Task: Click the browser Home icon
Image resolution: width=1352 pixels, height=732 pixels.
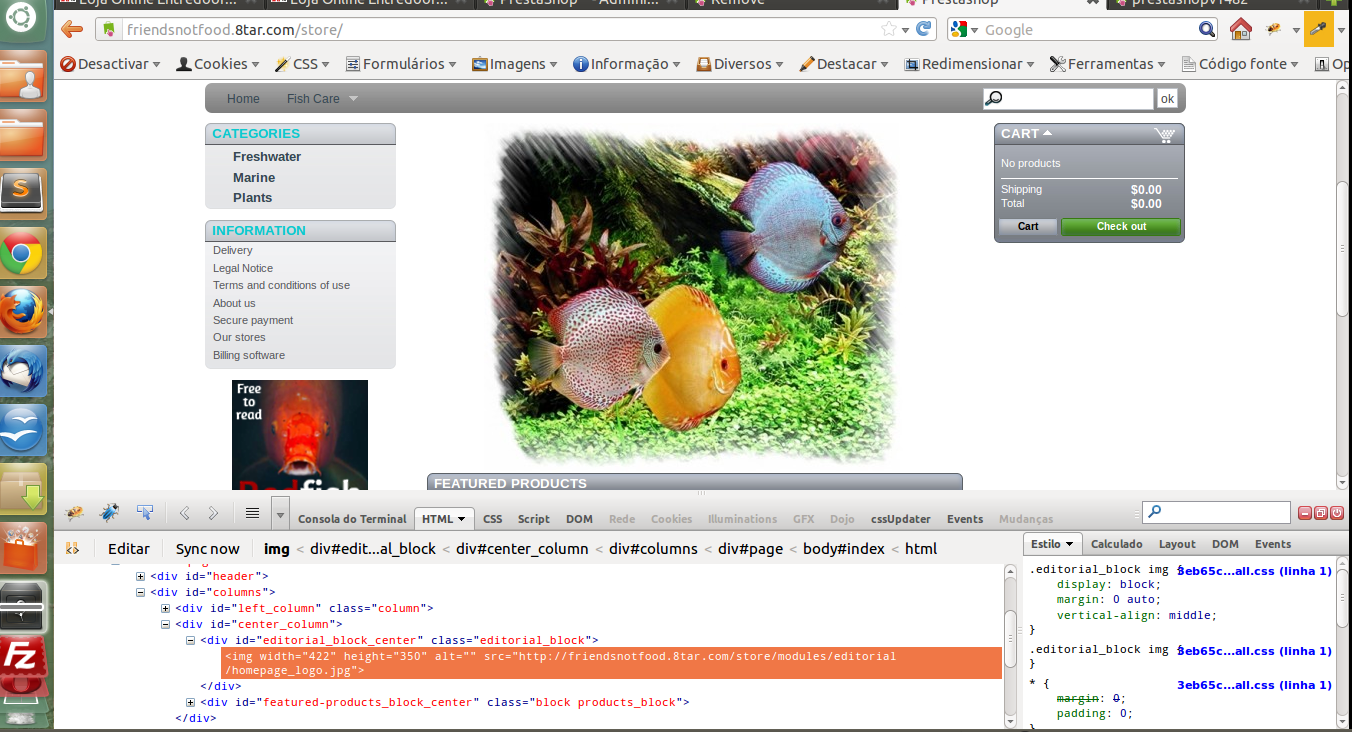Action: [1240, 29]
